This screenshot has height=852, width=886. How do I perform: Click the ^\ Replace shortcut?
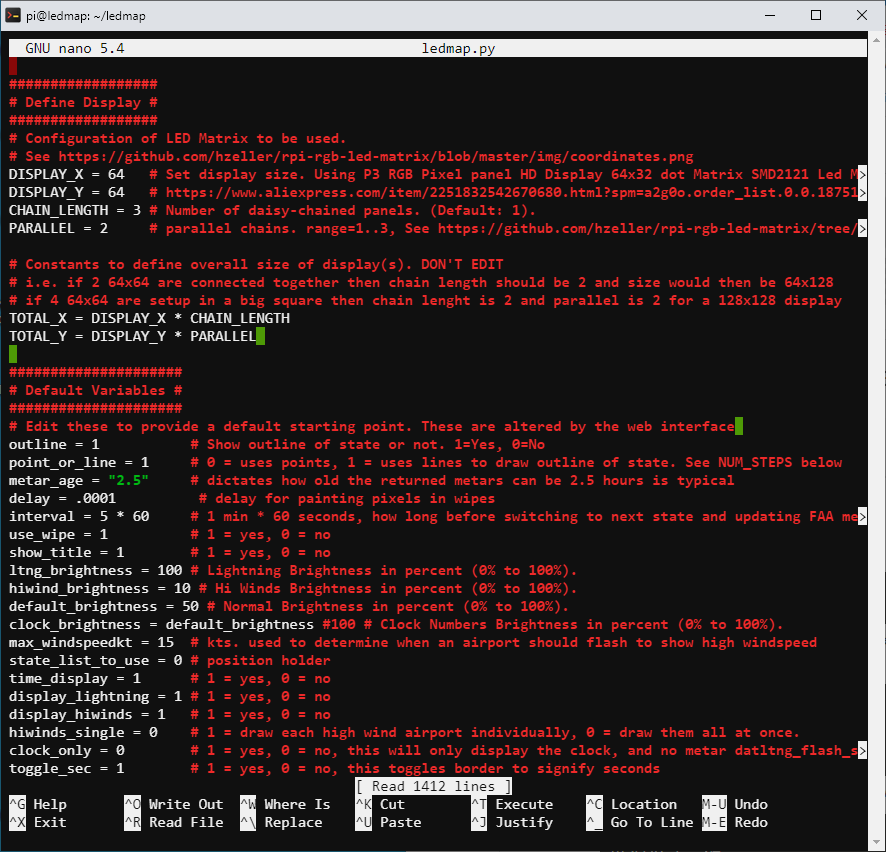point(281,822)
